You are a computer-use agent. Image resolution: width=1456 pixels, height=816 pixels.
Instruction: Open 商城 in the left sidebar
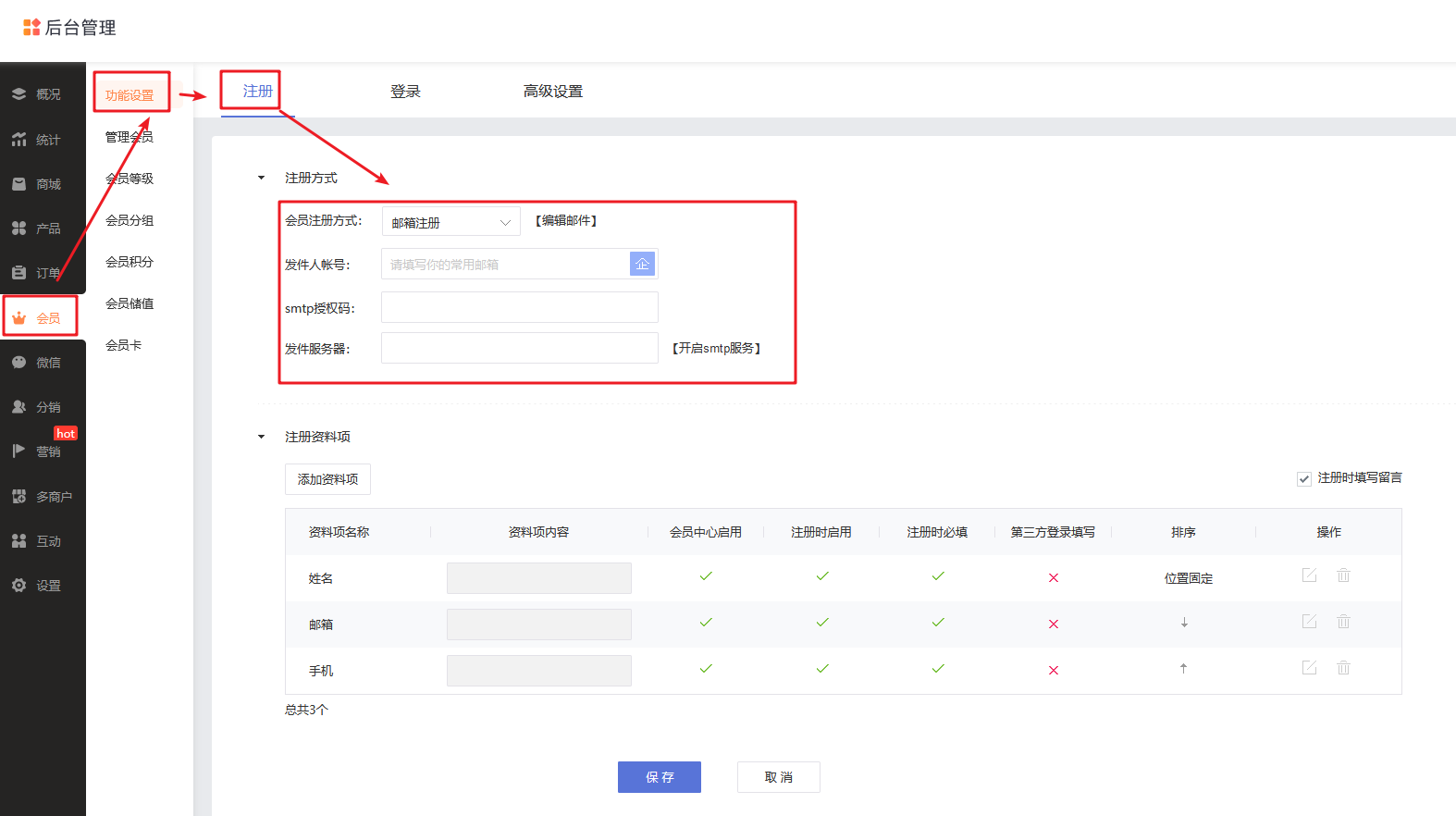(x=37, y=184)
